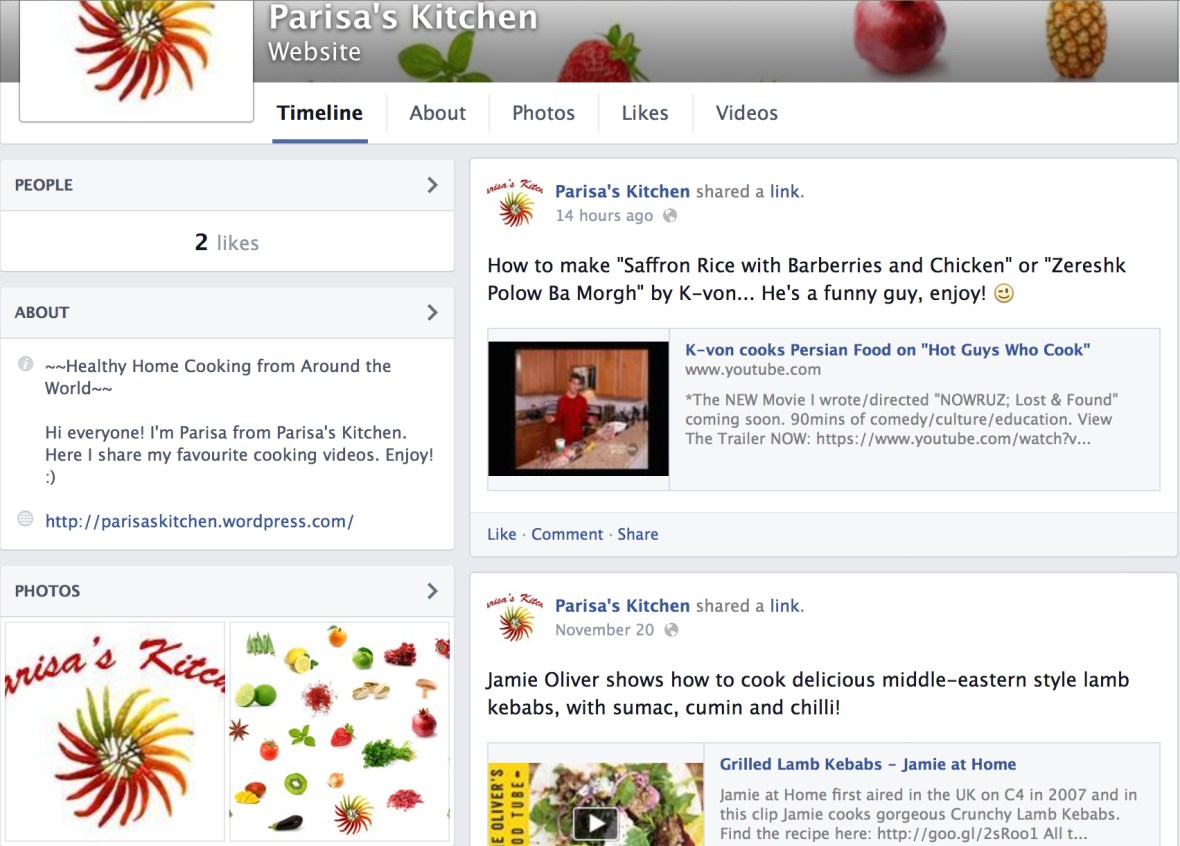Expand the About section chevron

pyautogui.click(x=432, y=312)
